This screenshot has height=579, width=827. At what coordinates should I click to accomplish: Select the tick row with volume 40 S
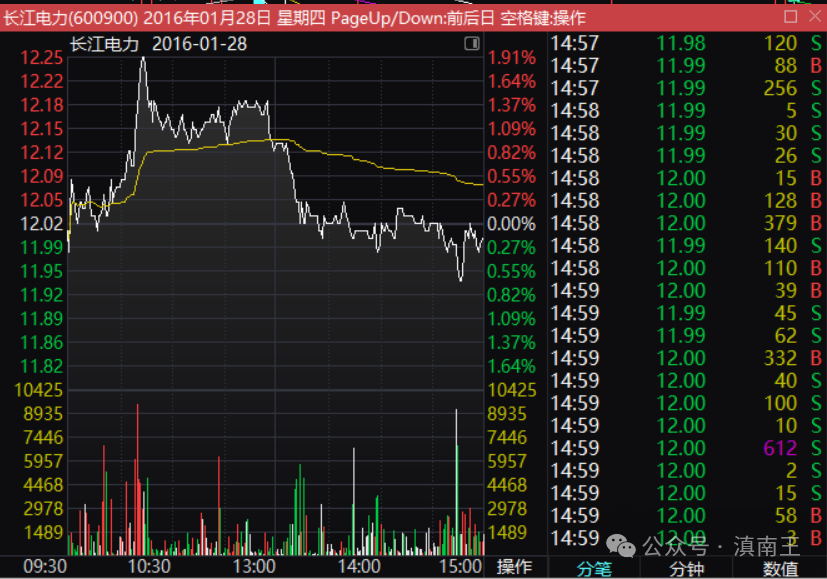point(686,381)
